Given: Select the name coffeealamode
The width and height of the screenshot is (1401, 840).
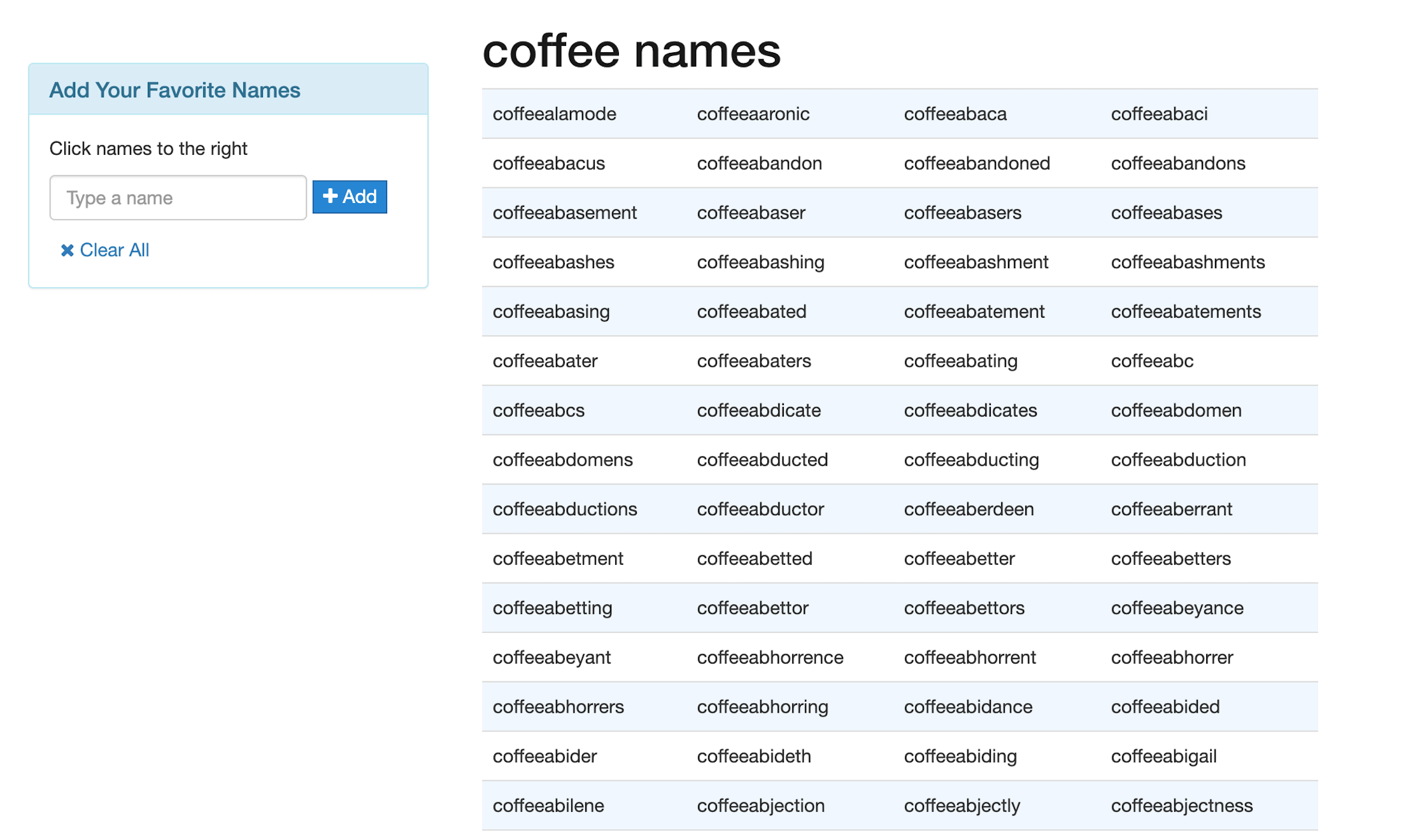Looking at the screenshot, I should [555, 113].
